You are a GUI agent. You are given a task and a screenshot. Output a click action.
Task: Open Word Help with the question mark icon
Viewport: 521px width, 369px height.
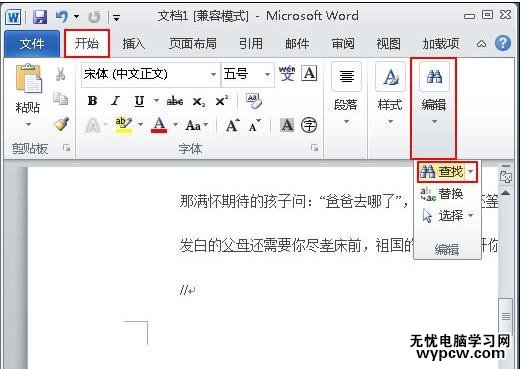(503, 43)
